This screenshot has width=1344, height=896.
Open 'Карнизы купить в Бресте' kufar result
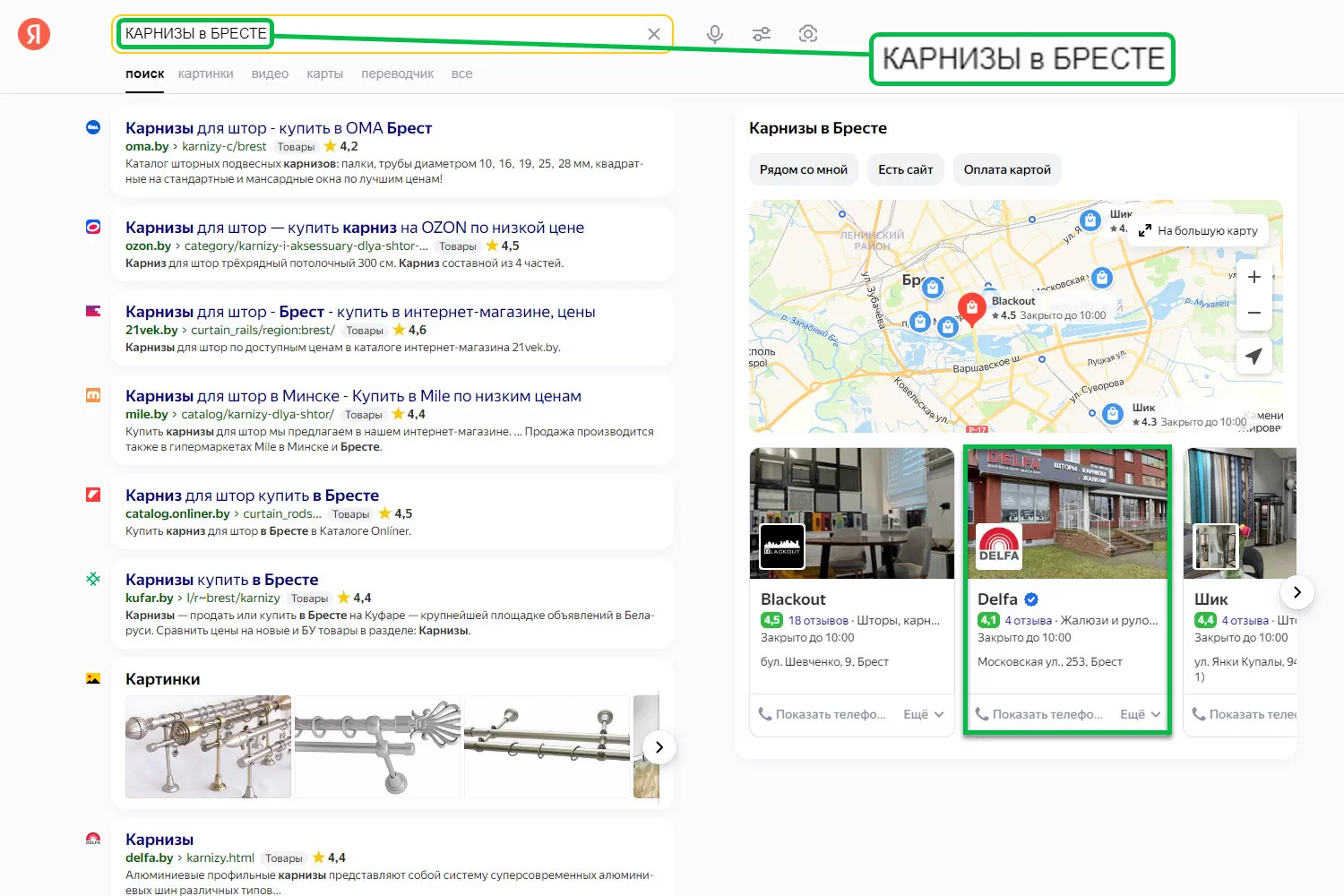coord(221,580)
